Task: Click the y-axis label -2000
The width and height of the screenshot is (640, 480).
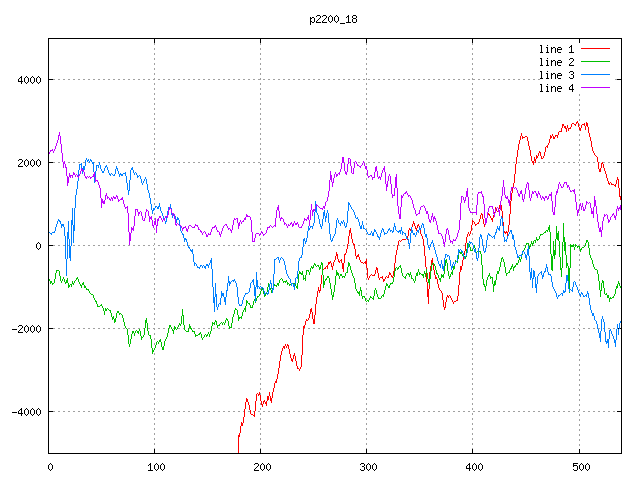Action: pyautogui.click(x=27, y=329)
